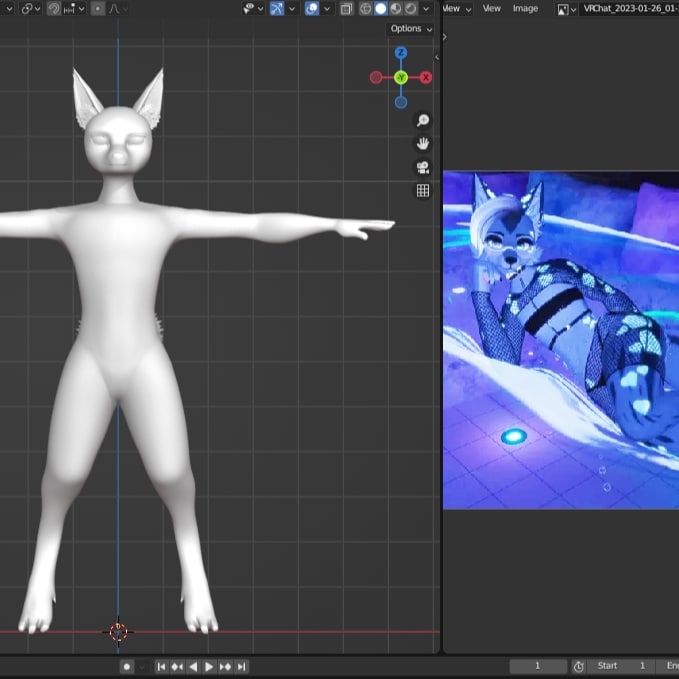Toggle camera view icon
Image resolution: width=679 pixels, height=679 pixels.
pos(423,167)
